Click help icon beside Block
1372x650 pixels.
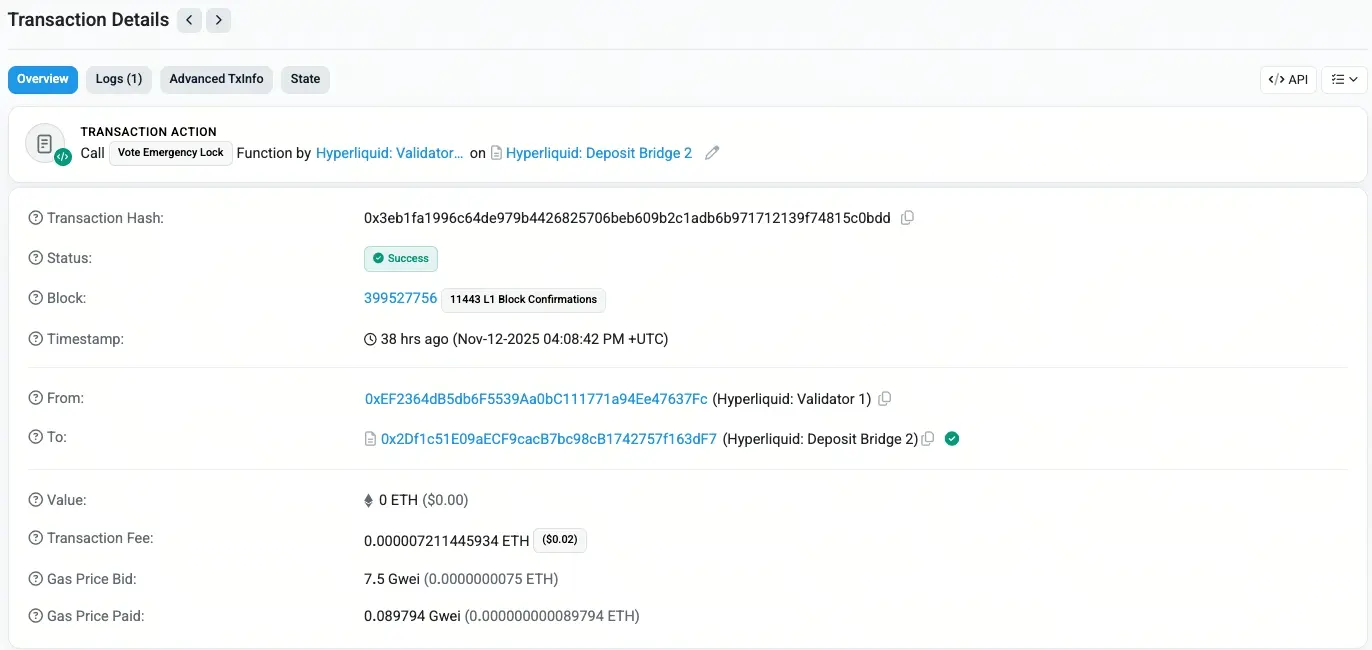click(x=36, y=298)
